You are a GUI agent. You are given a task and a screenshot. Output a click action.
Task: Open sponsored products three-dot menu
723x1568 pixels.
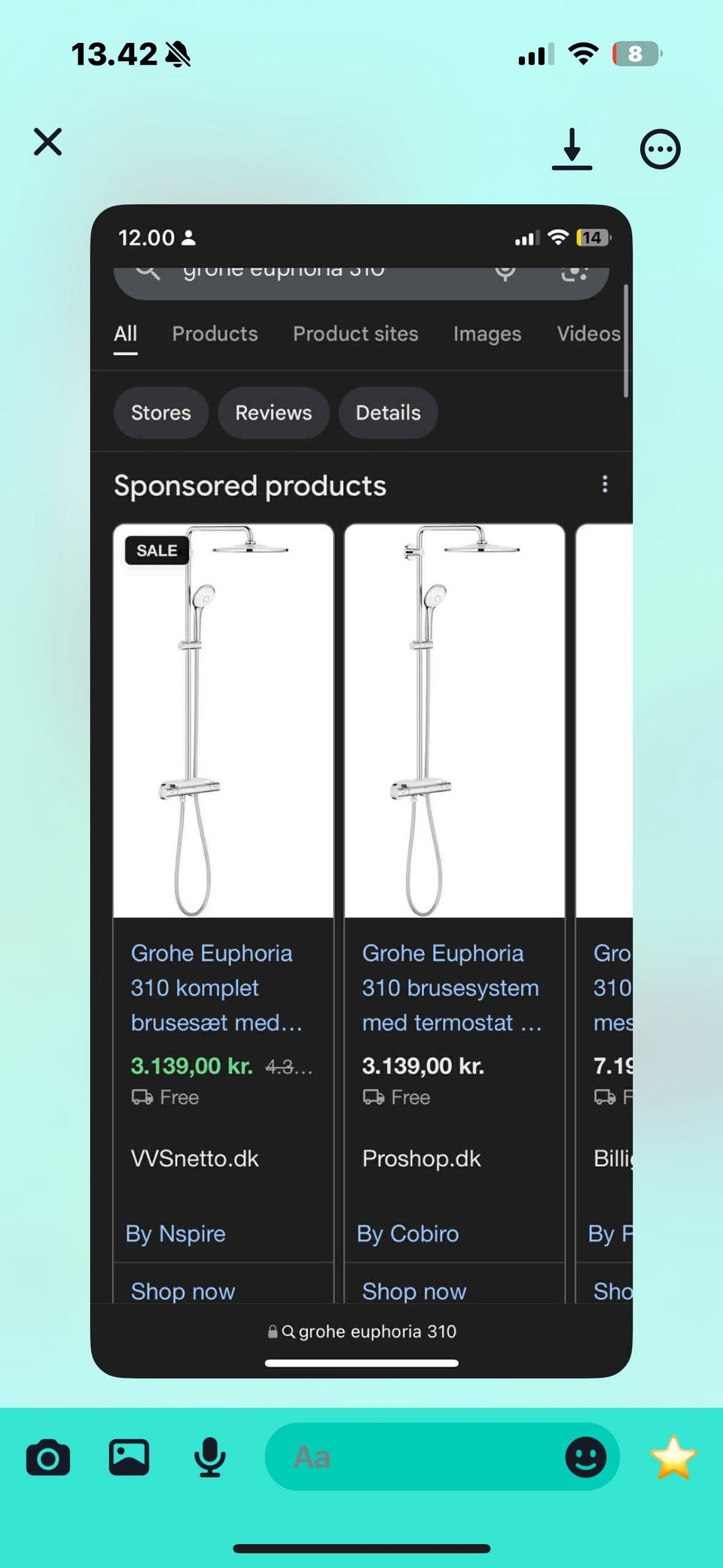[x=605, y=484]
